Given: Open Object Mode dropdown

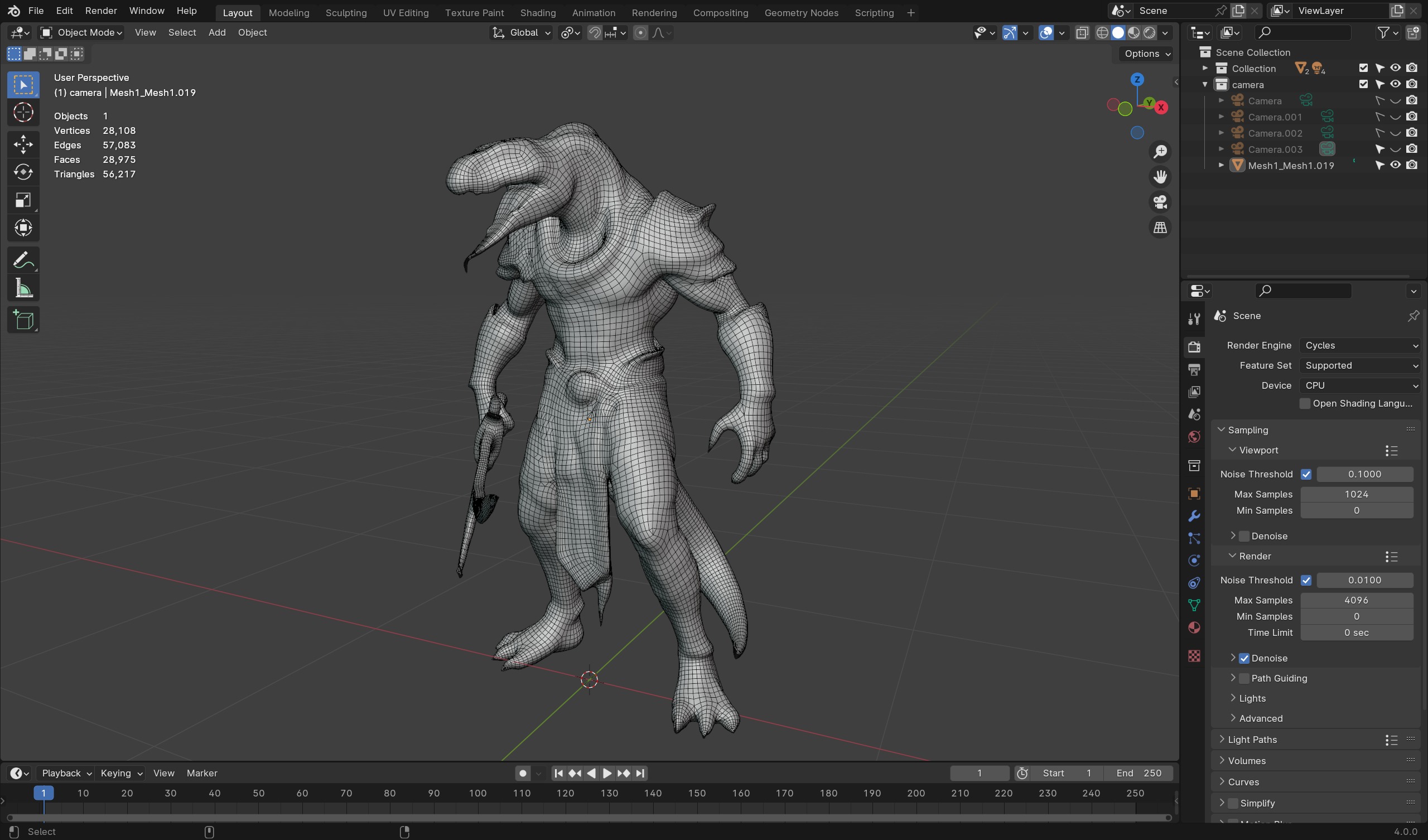Looking at the screenshot, I should click(82, 32).
